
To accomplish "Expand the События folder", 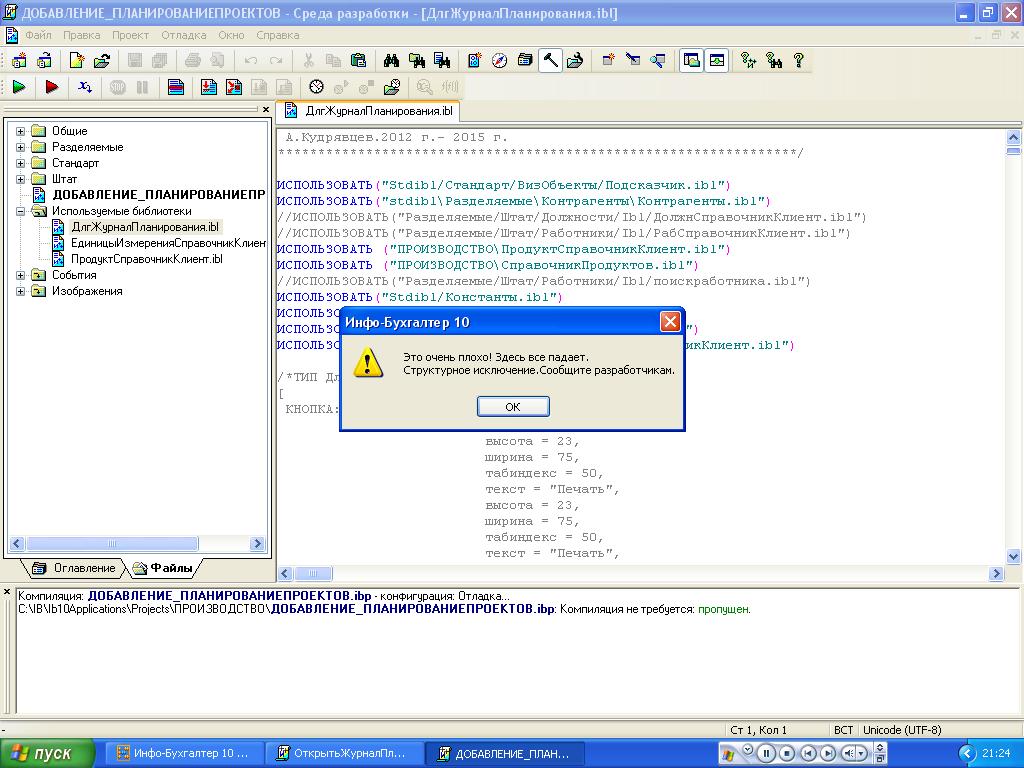I will 21,275.
